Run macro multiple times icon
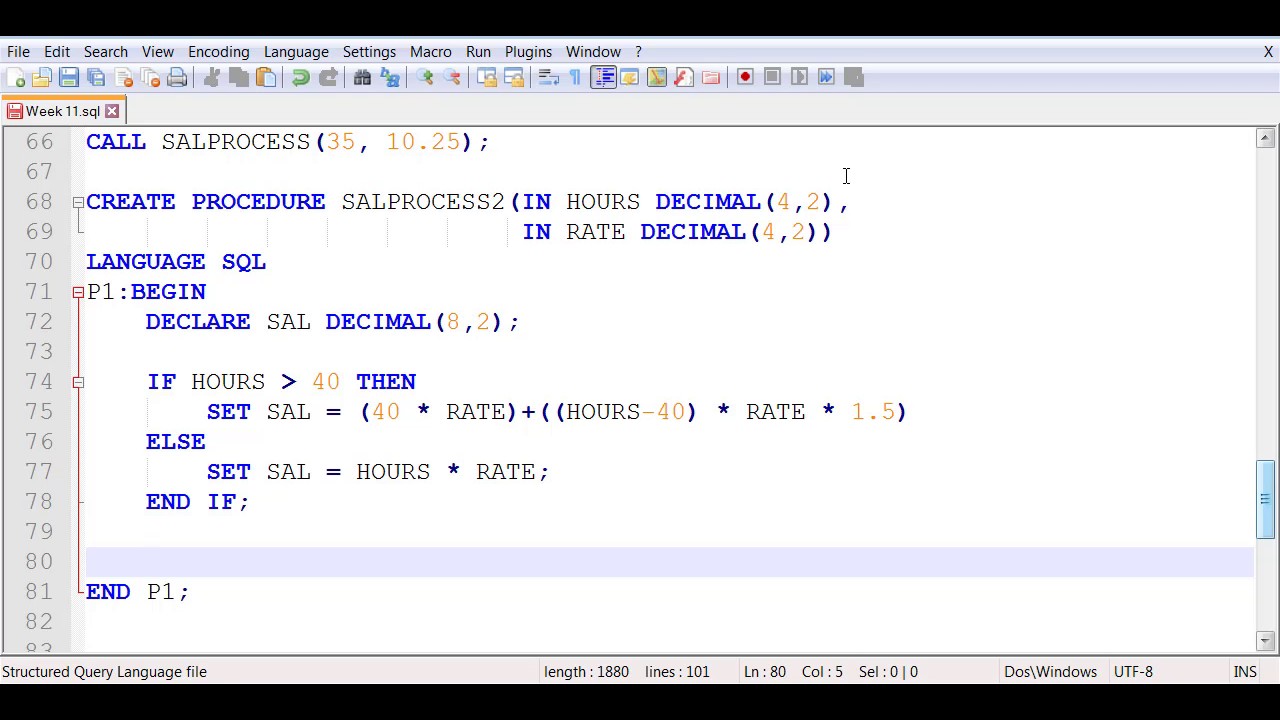Image resolution: width=1280 pixels, height=720 pixels. pos(827,77)
